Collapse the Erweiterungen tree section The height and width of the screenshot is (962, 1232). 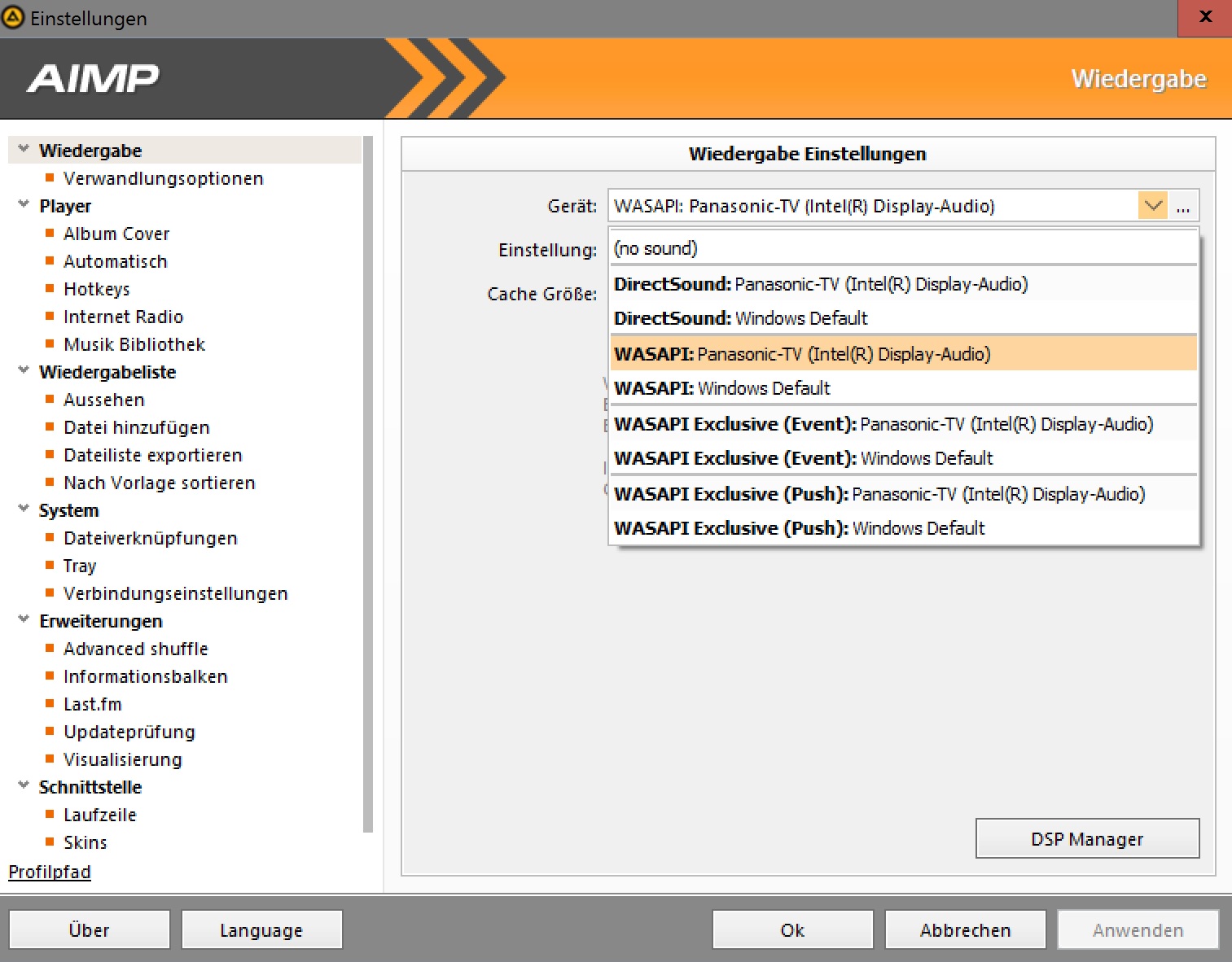point(24,620)
